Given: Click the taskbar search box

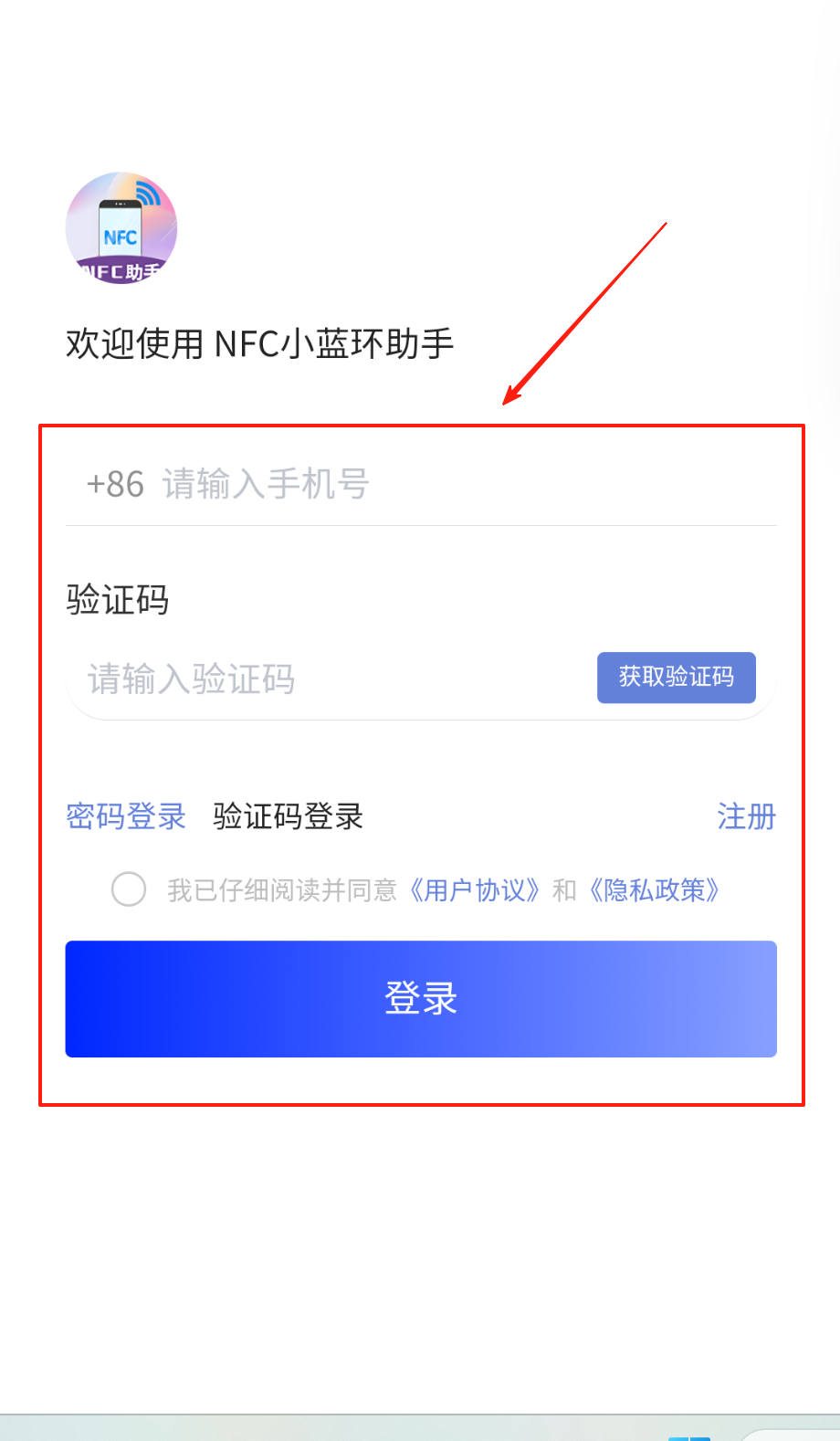Looking at the screenshot, I should 790,1436.
